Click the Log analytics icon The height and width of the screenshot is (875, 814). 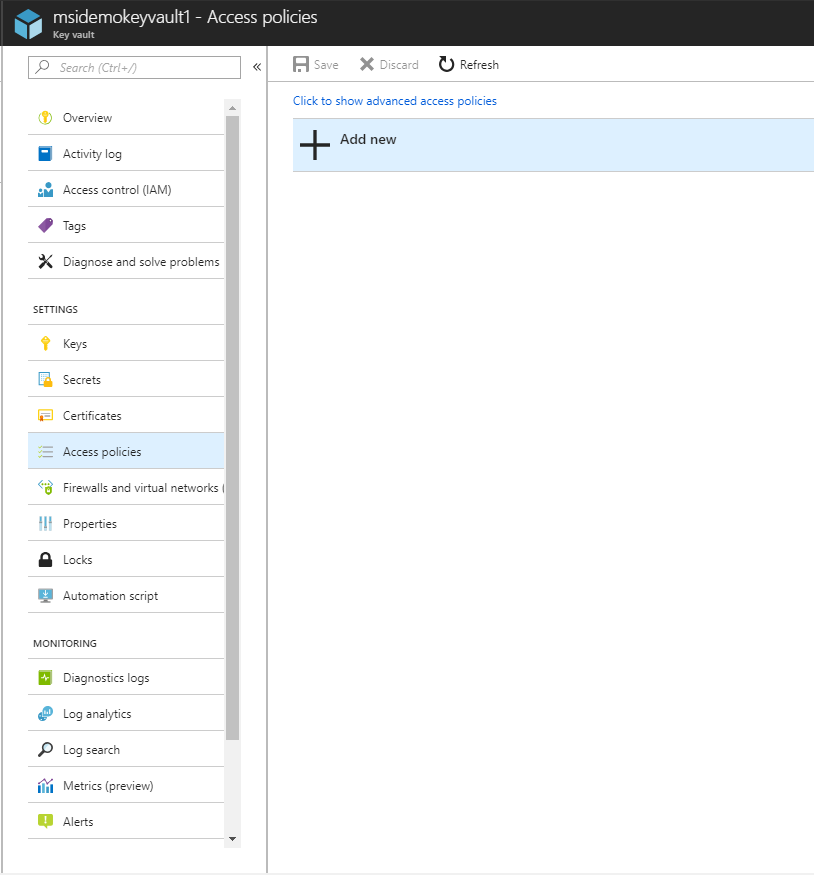[x=45, y=714]
